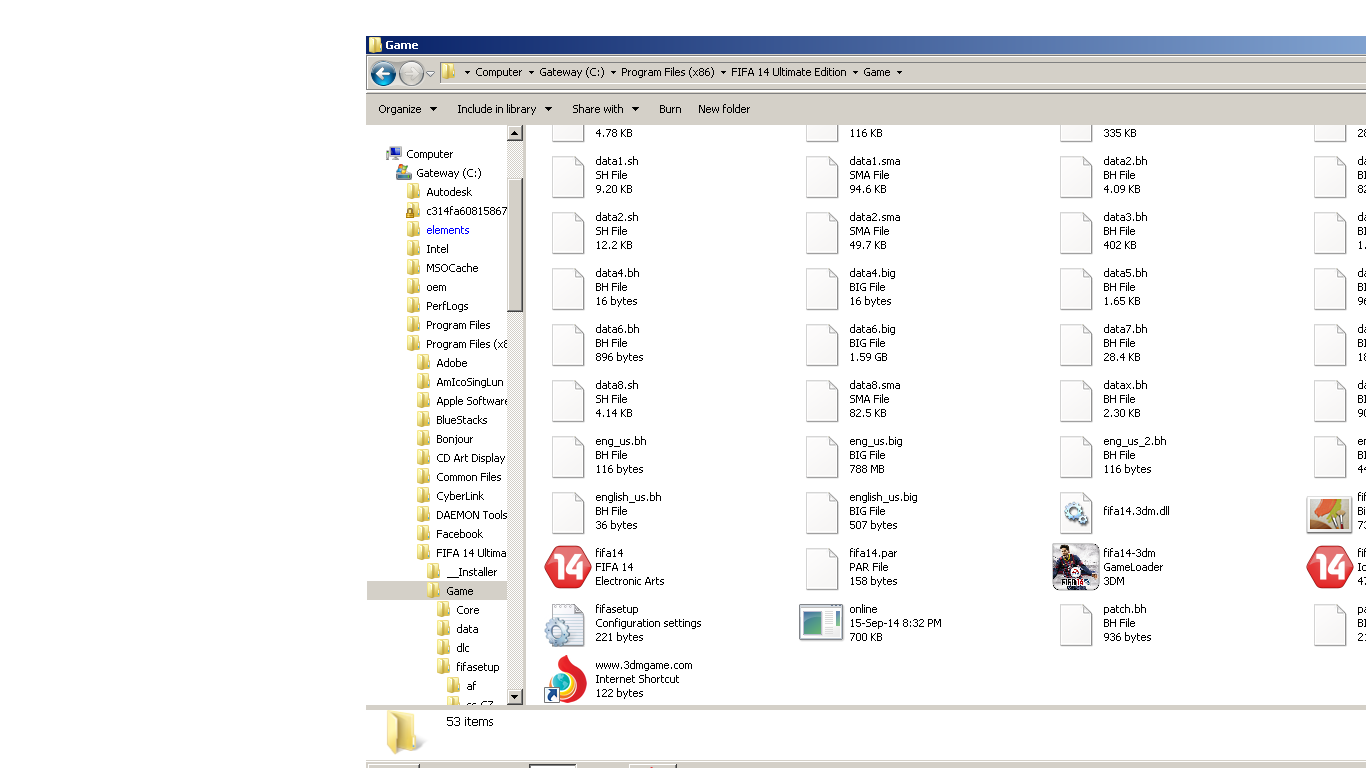This screenshot has height=768, width=1366.
Task: Go to FIFA 14 Ultimate Edition breadcrumb
Action: (x=789, y=72)
